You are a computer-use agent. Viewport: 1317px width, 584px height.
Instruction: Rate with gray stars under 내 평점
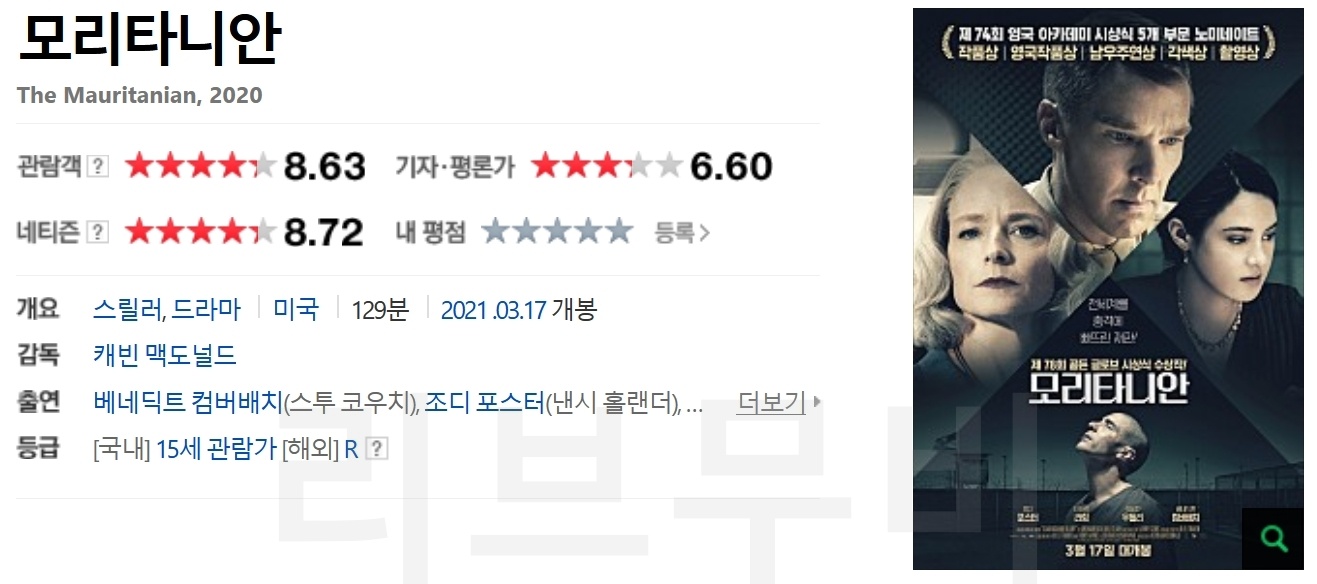(x=557, y=232)
